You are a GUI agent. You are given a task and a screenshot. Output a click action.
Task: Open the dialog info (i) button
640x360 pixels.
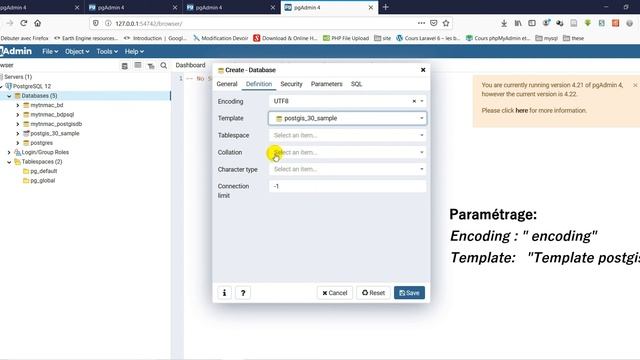pos(224,293)
